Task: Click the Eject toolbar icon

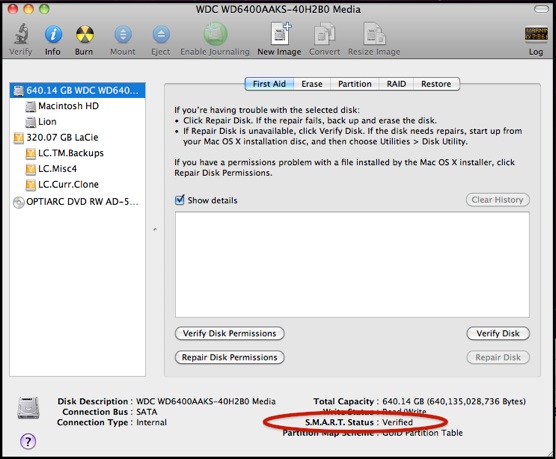Action: coord(161,34)
